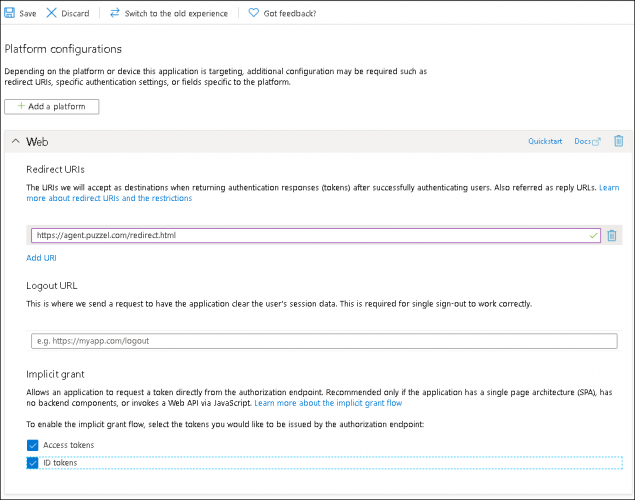The height and width of the screenshot is (500, 635).
Task: Open Learn more about the implicit grant flow
Action: pyautogui.click(x=328, y=403)
